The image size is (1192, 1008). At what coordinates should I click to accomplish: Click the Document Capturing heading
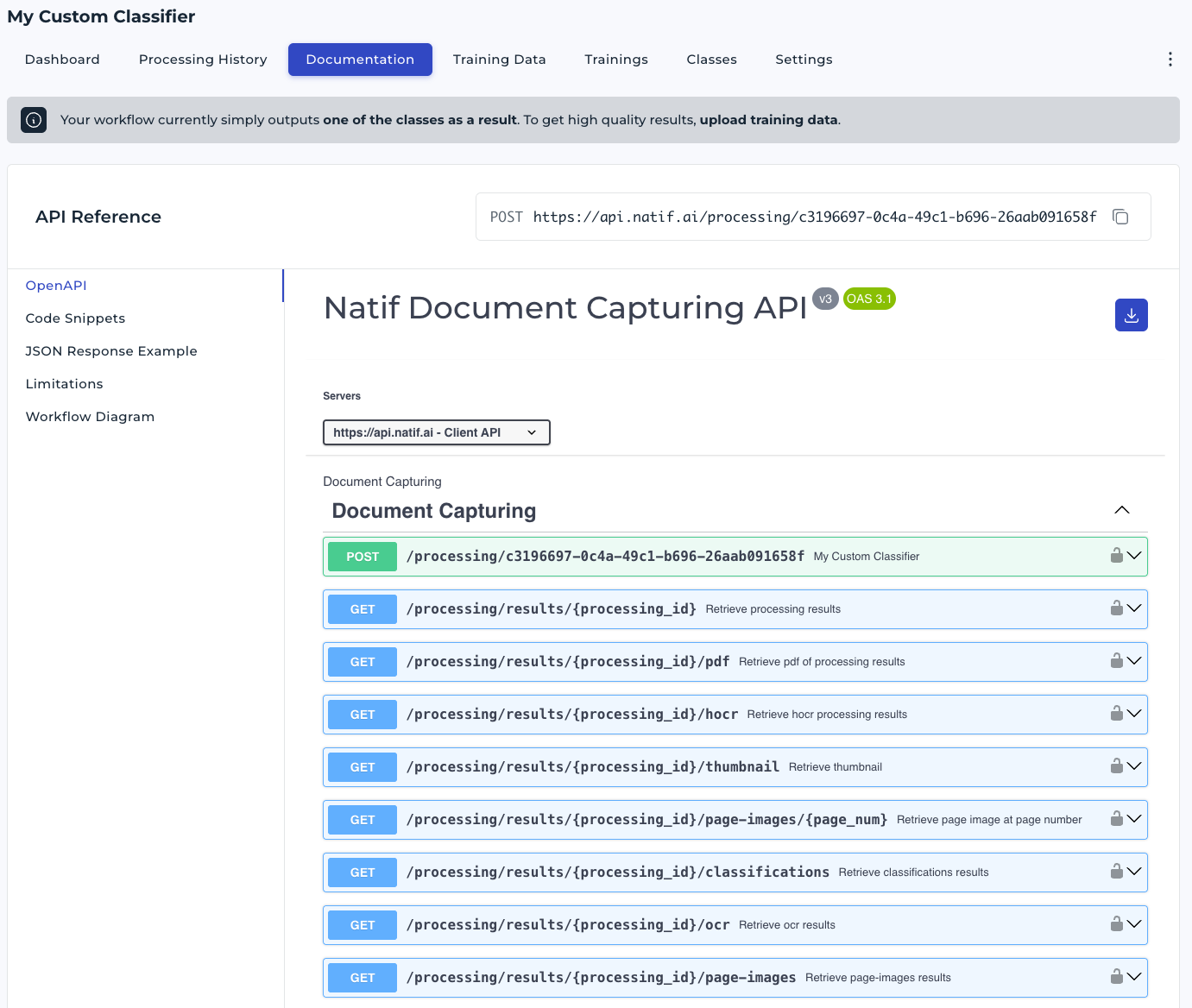434,511
